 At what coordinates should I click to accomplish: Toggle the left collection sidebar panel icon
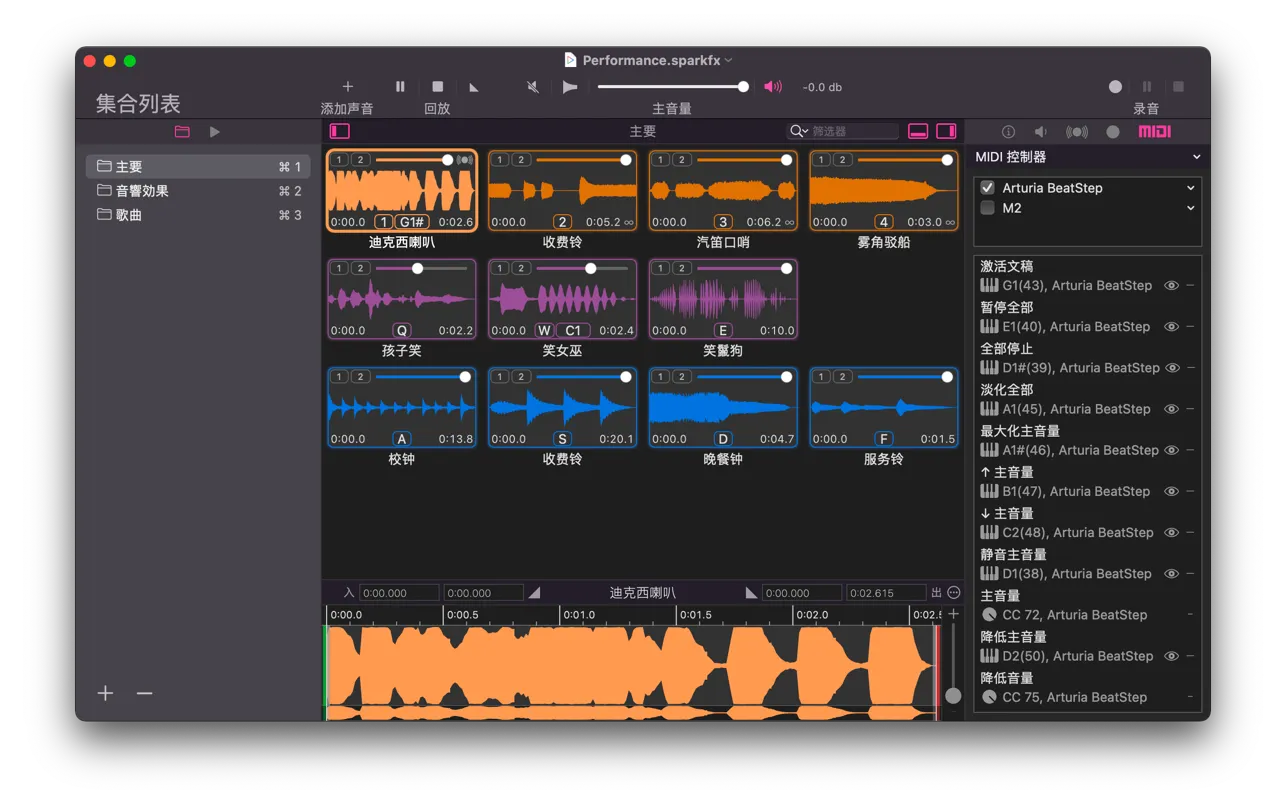point(339,131)
